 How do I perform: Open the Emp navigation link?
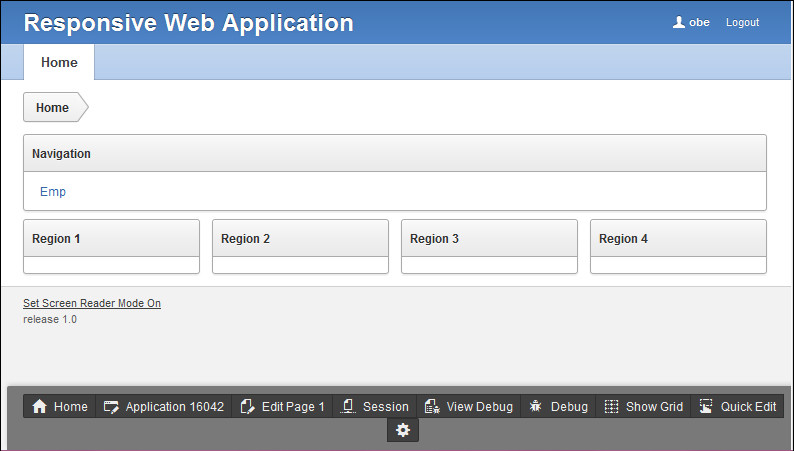(53, 192)
